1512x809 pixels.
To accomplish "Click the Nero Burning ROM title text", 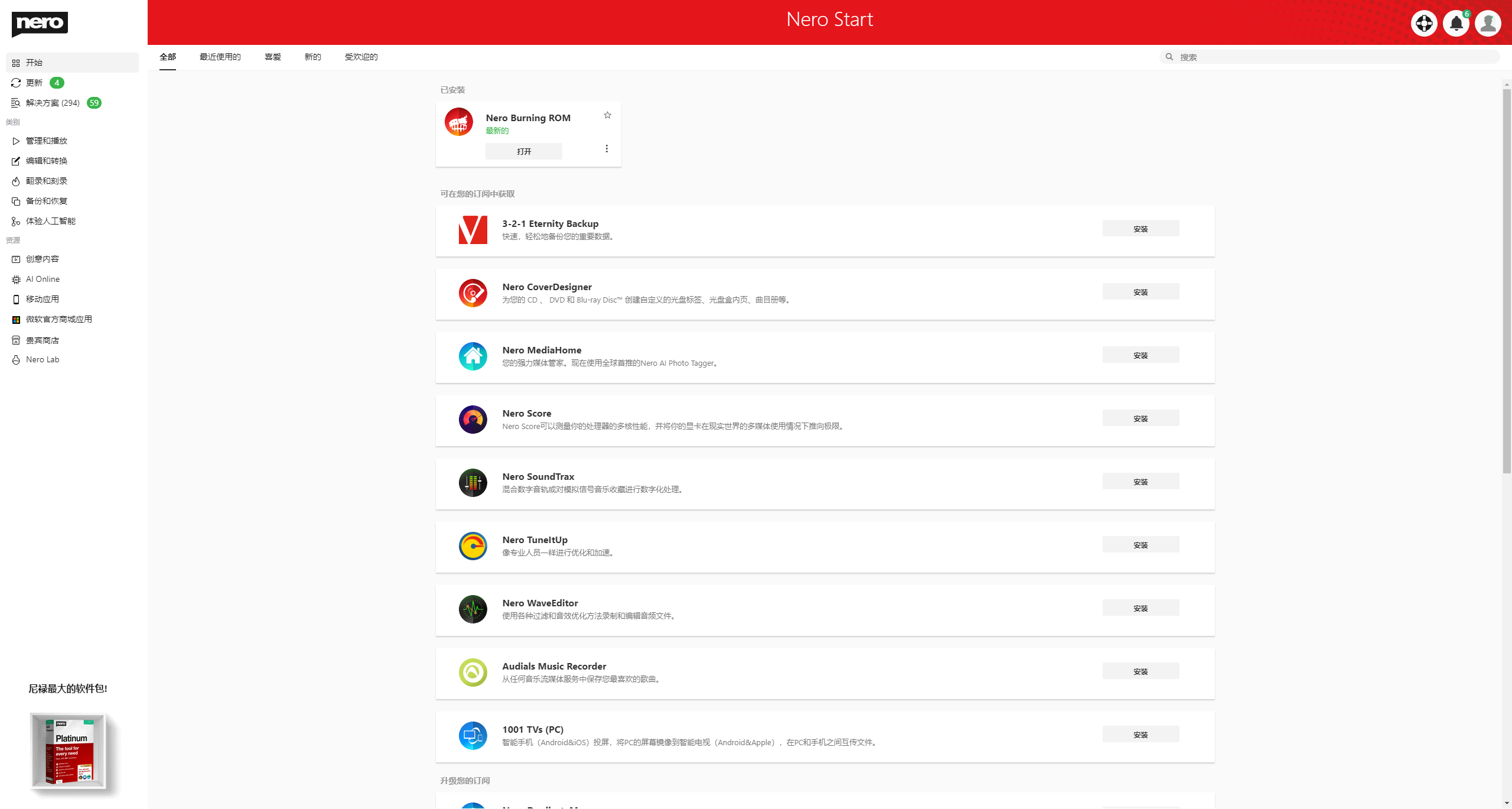I will [528, 118].
